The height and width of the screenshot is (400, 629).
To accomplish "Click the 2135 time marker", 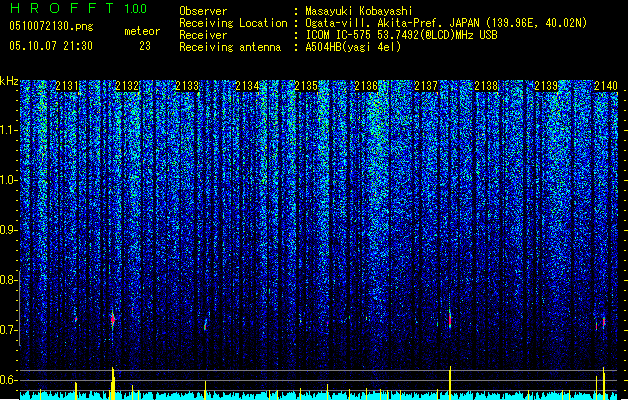I will coord(306,86).
